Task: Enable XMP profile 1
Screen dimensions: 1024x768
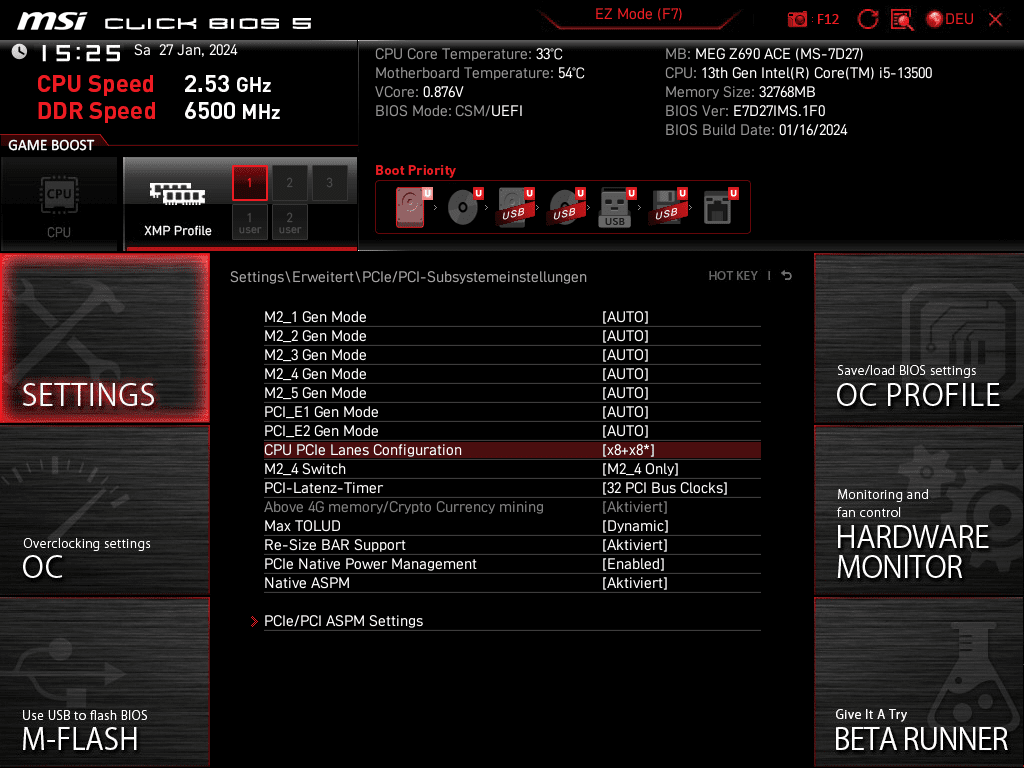Action: tap(250, 183)
